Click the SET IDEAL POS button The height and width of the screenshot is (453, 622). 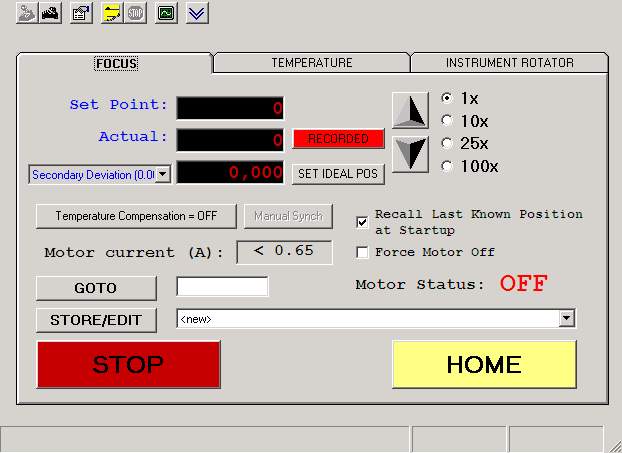click(x=339, y=174)
